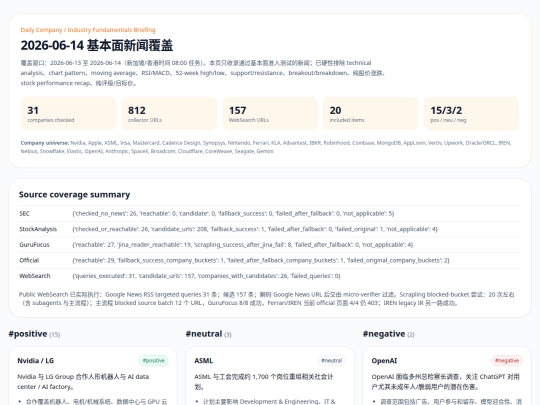Screen dimensions: 540x405
Task: Click the 'GuruFocus' source row label
Action: (34, 245)
